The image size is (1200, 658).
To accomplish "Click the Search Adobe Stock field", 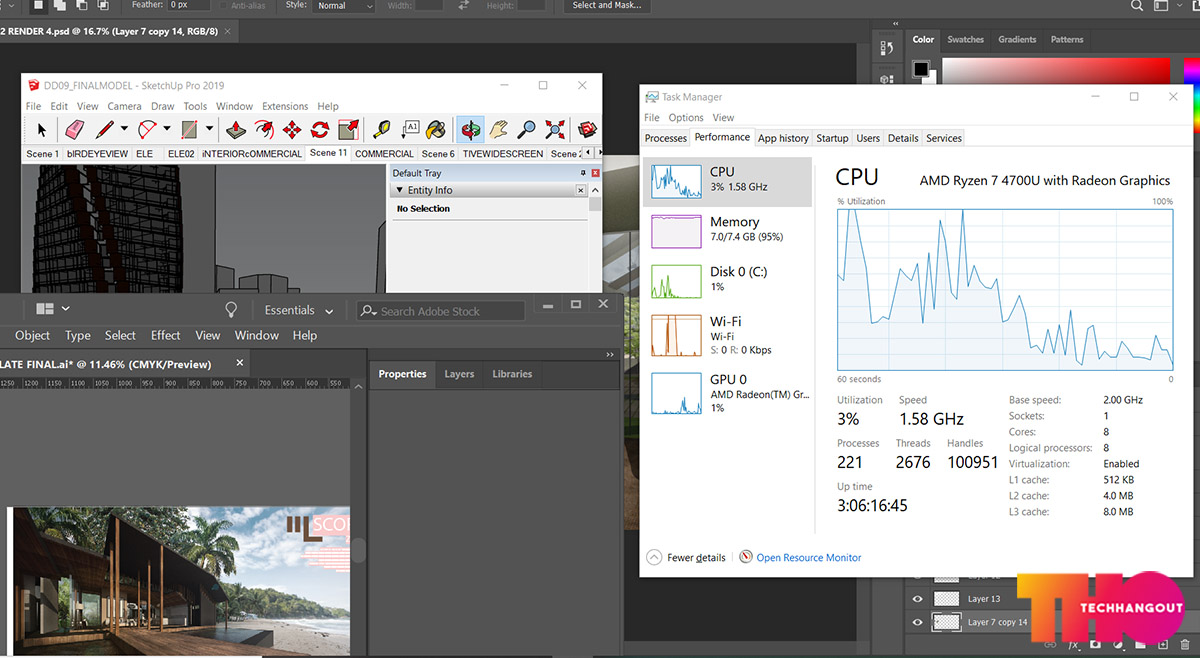I will pyautogui.click(x=441, y=311).
